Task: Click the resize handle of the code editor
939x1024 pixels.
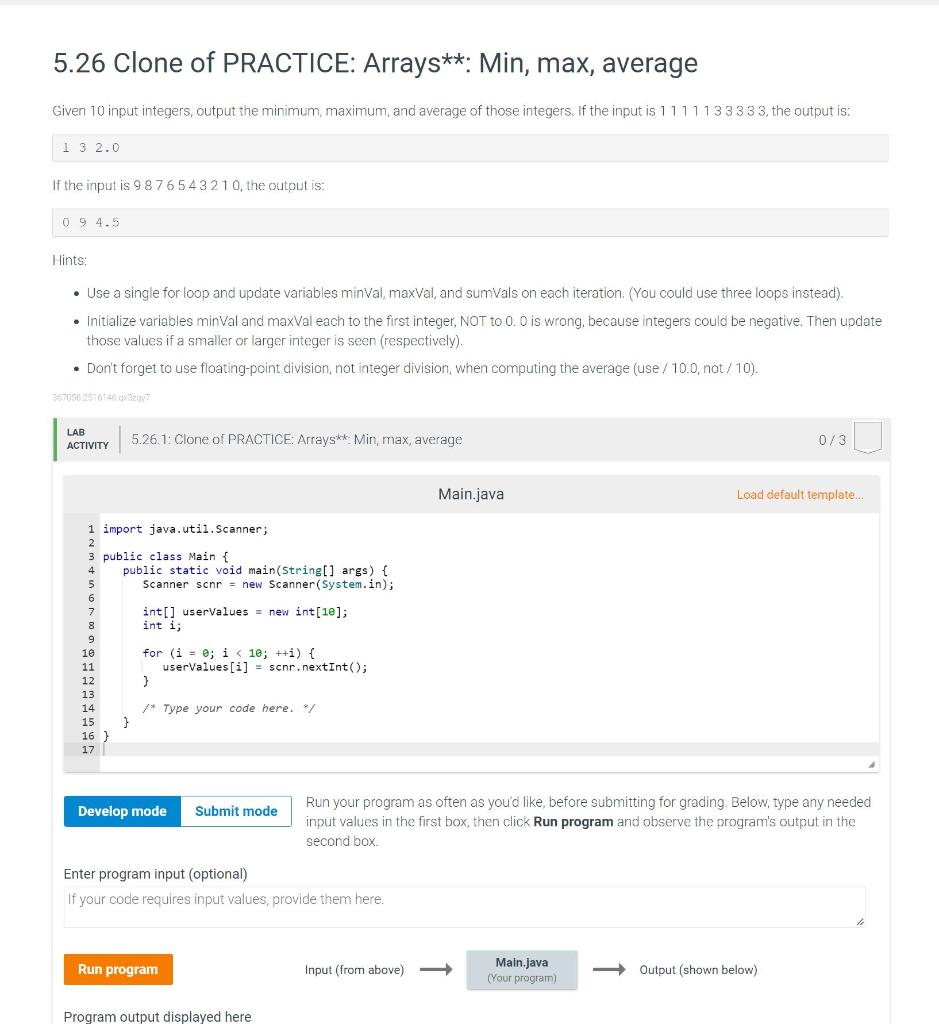Action: [871, 765]
